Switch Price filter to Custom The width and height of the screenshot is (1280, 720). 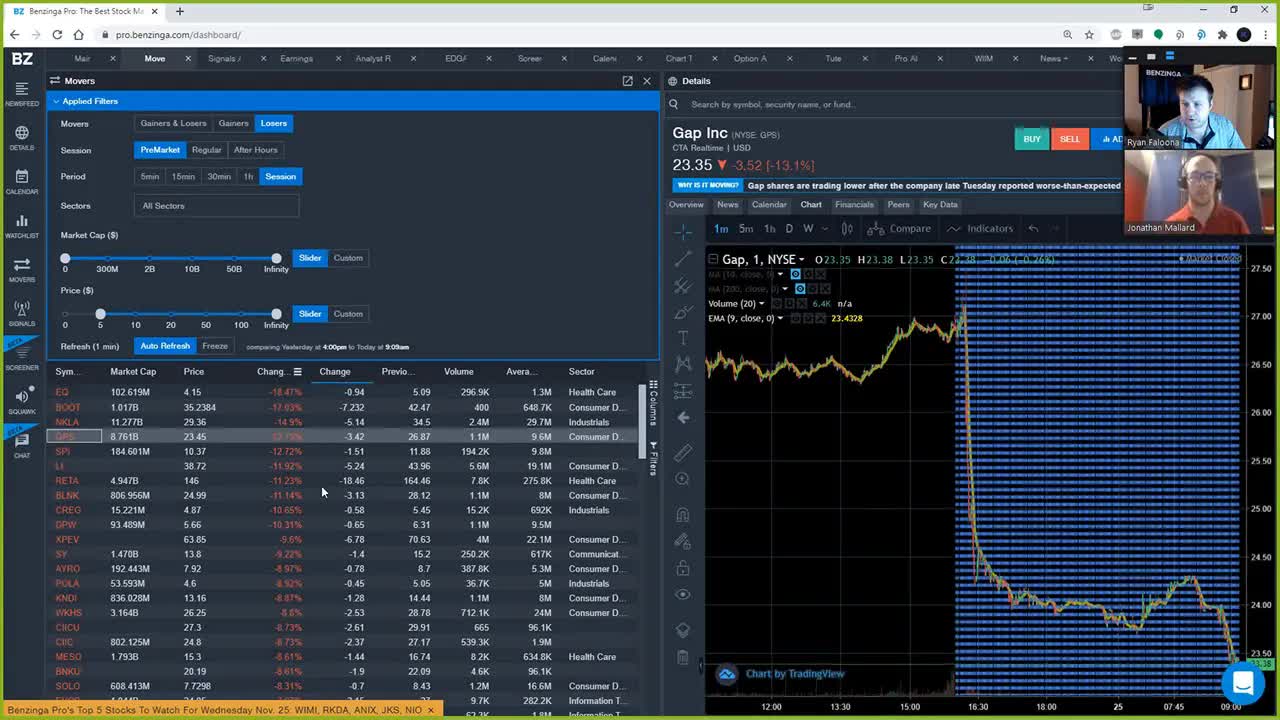pyautogui.click(x=348, y=314)
